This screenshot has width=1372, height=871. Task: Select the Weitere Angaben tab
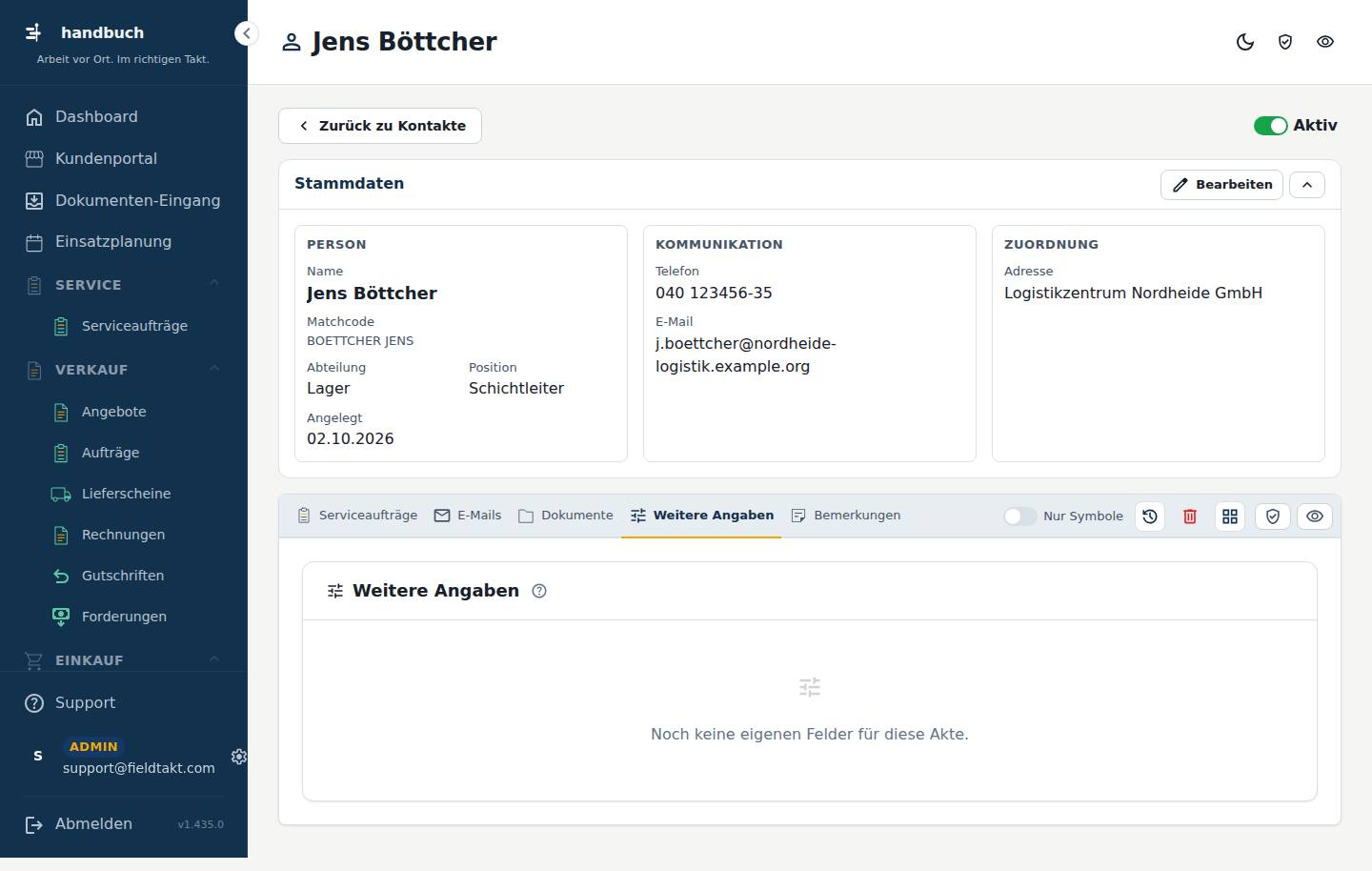pos(701,516)
